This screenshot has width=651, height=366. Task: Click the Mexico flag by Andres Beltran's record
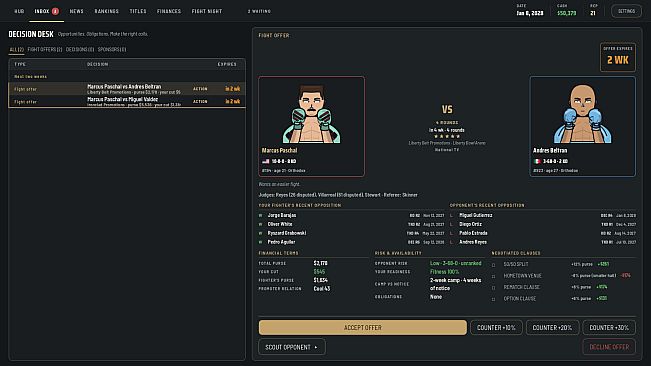coord(537,161)
